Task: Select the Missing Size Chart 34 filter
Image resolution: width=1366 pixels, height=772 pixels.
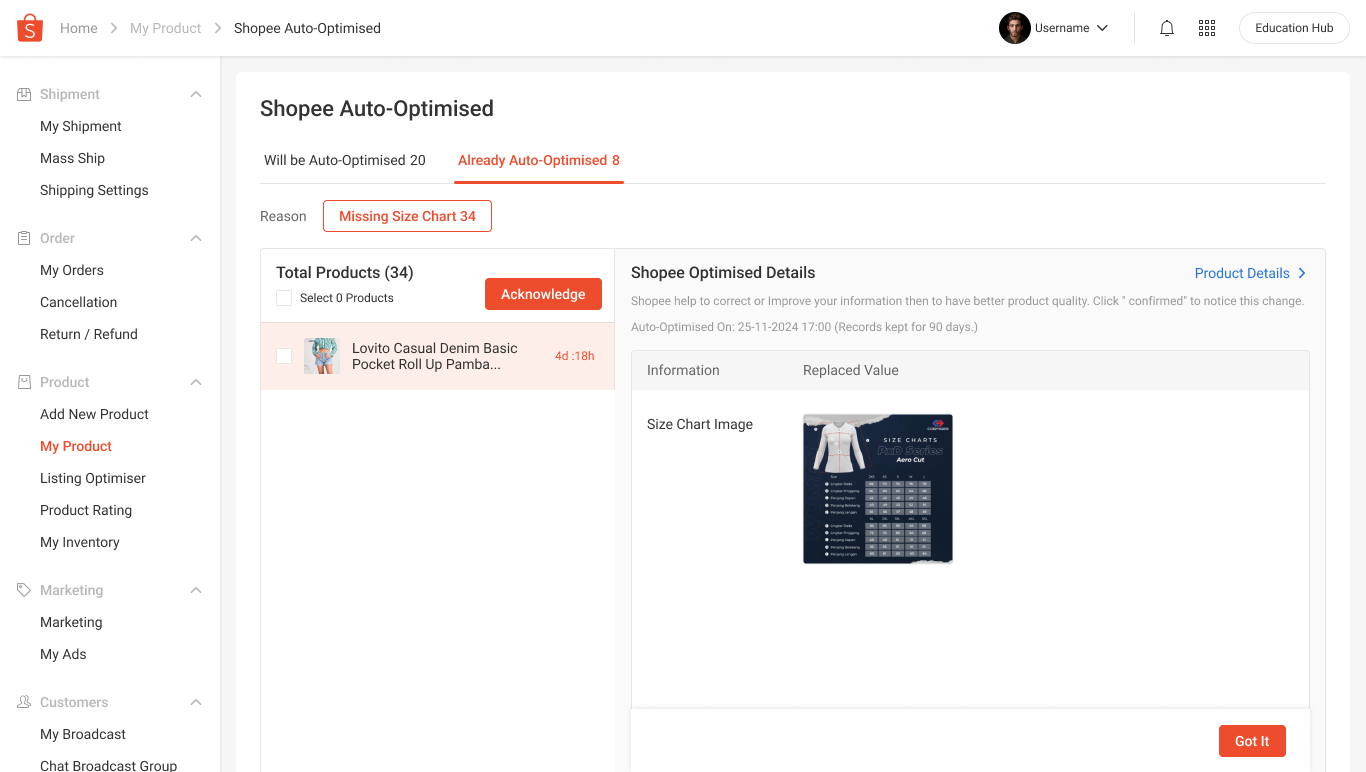Action: click(x=407, y=216)
